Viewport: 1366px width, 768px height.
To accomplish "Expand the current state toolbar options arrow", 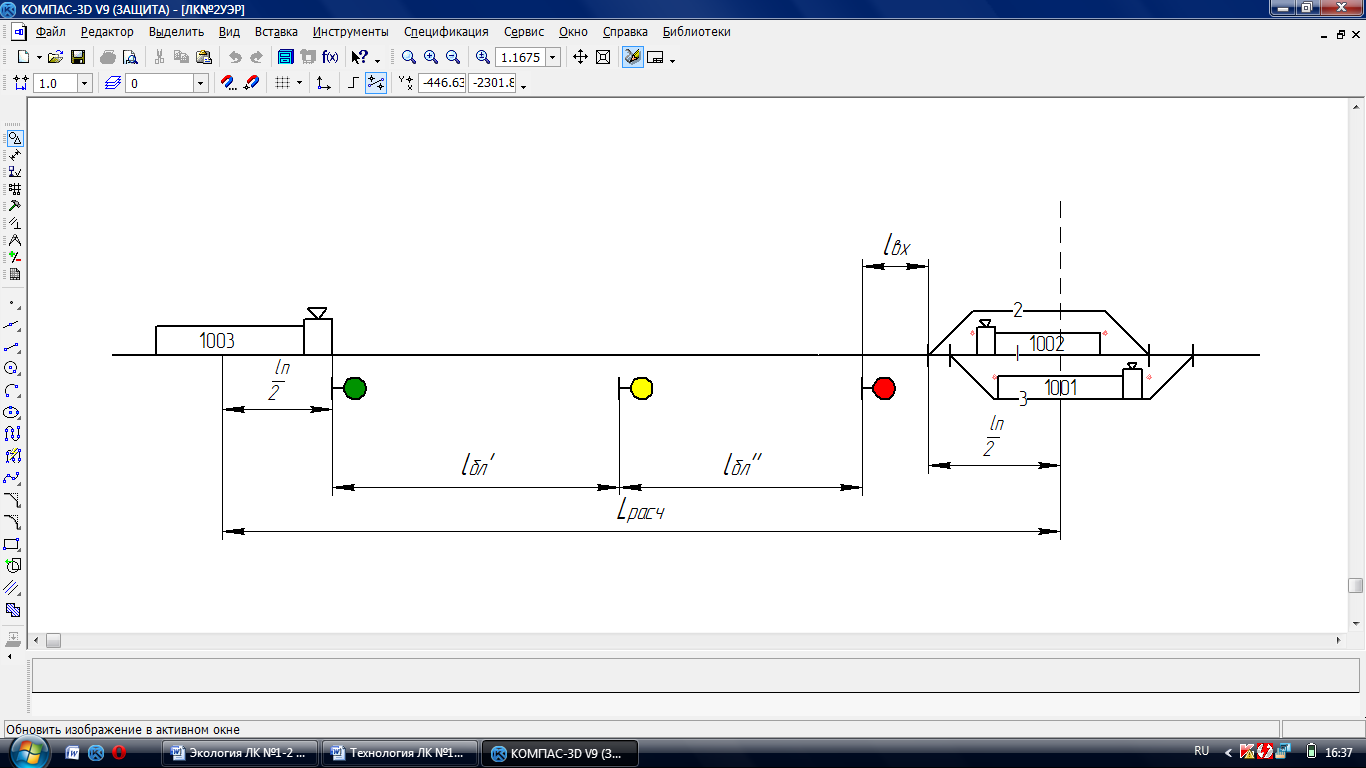I will click(x=524, y=87).
